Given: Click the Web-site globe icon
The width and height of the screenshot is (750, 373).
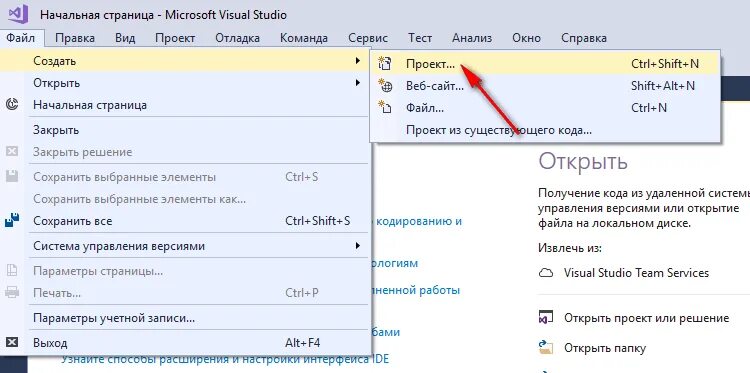Looking at the screenshot, I should (385, 86).
